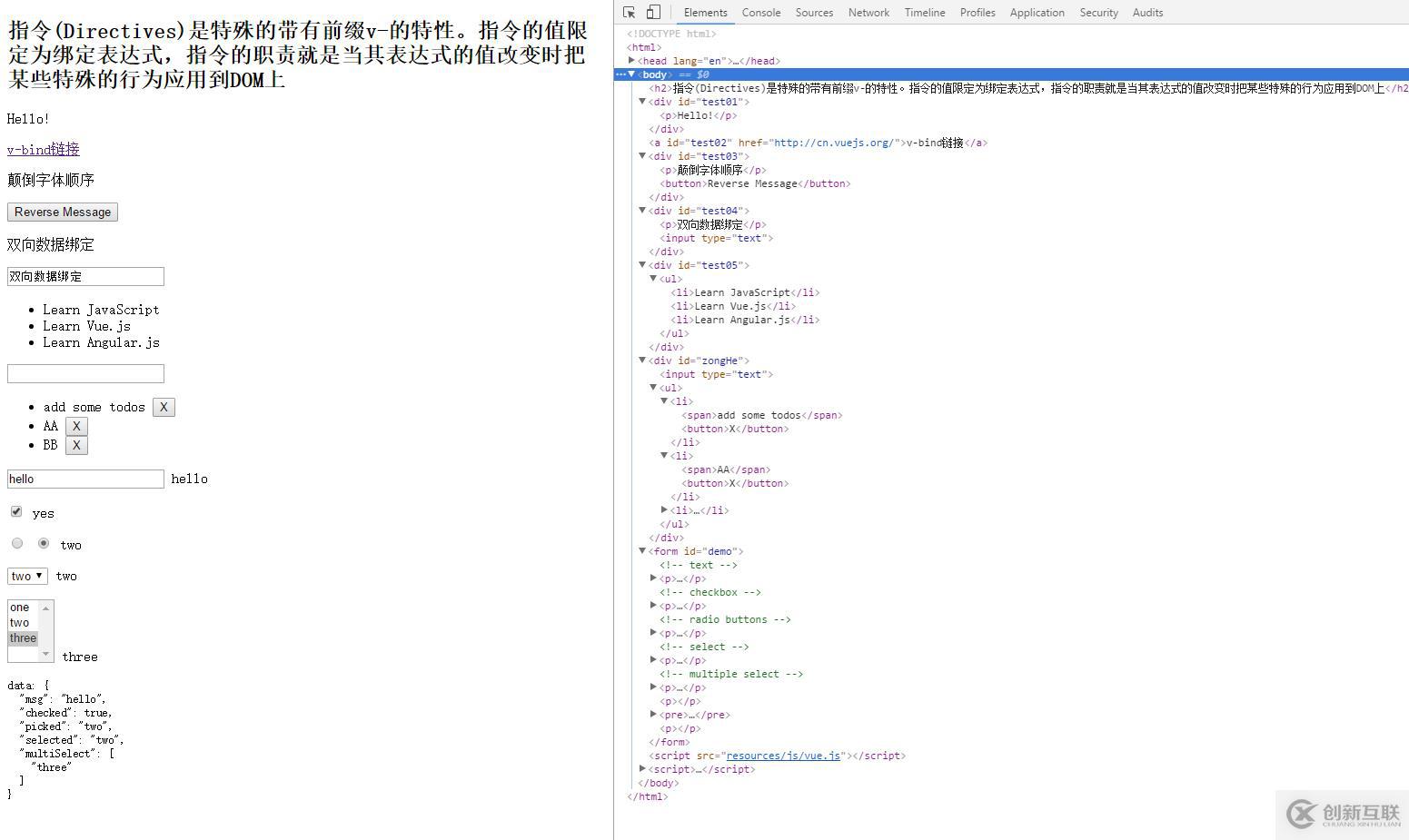Image resolution: width=1409 pixels, height=840 pixels.
Task: Expand the p node under the text comment
Action: tap(653, 578)
